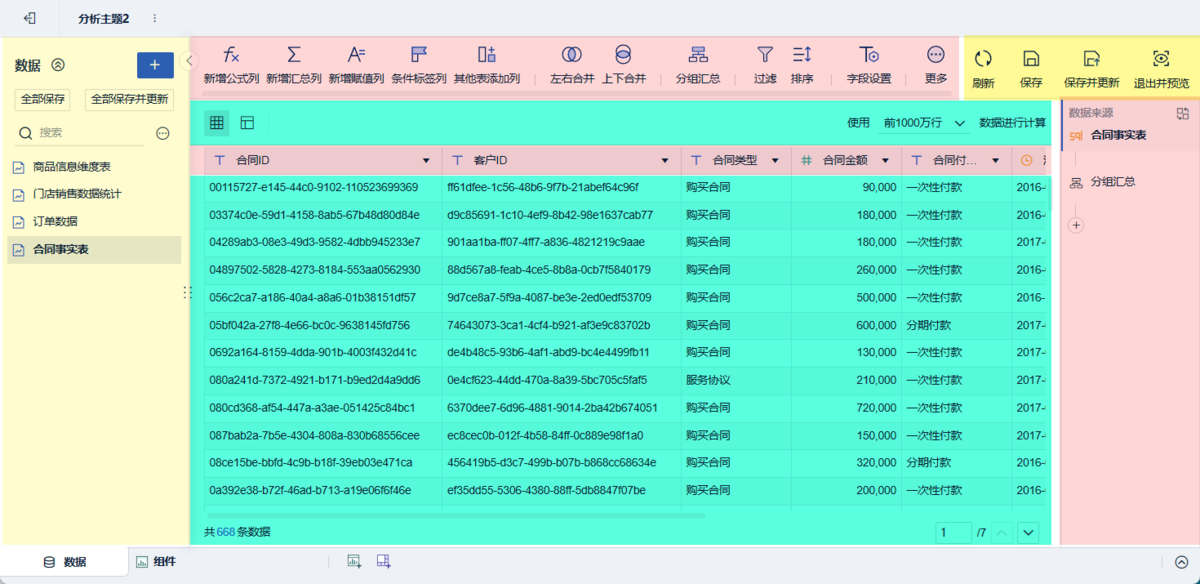
Task: Click the page number input field
Action: coord(953,533)
